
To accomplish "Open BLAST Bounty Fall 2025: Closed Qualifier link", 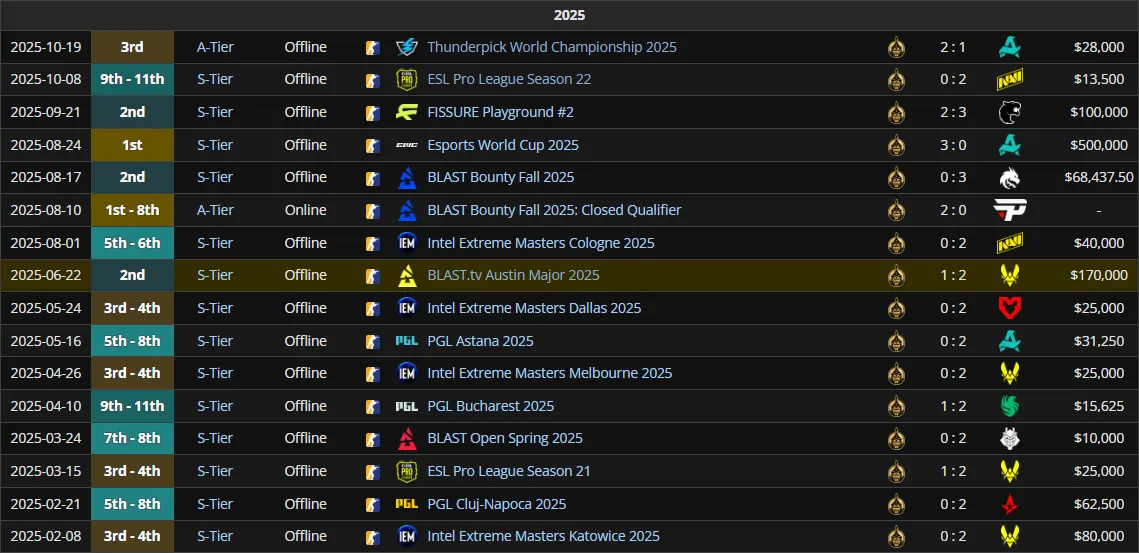I will (554, 210).
